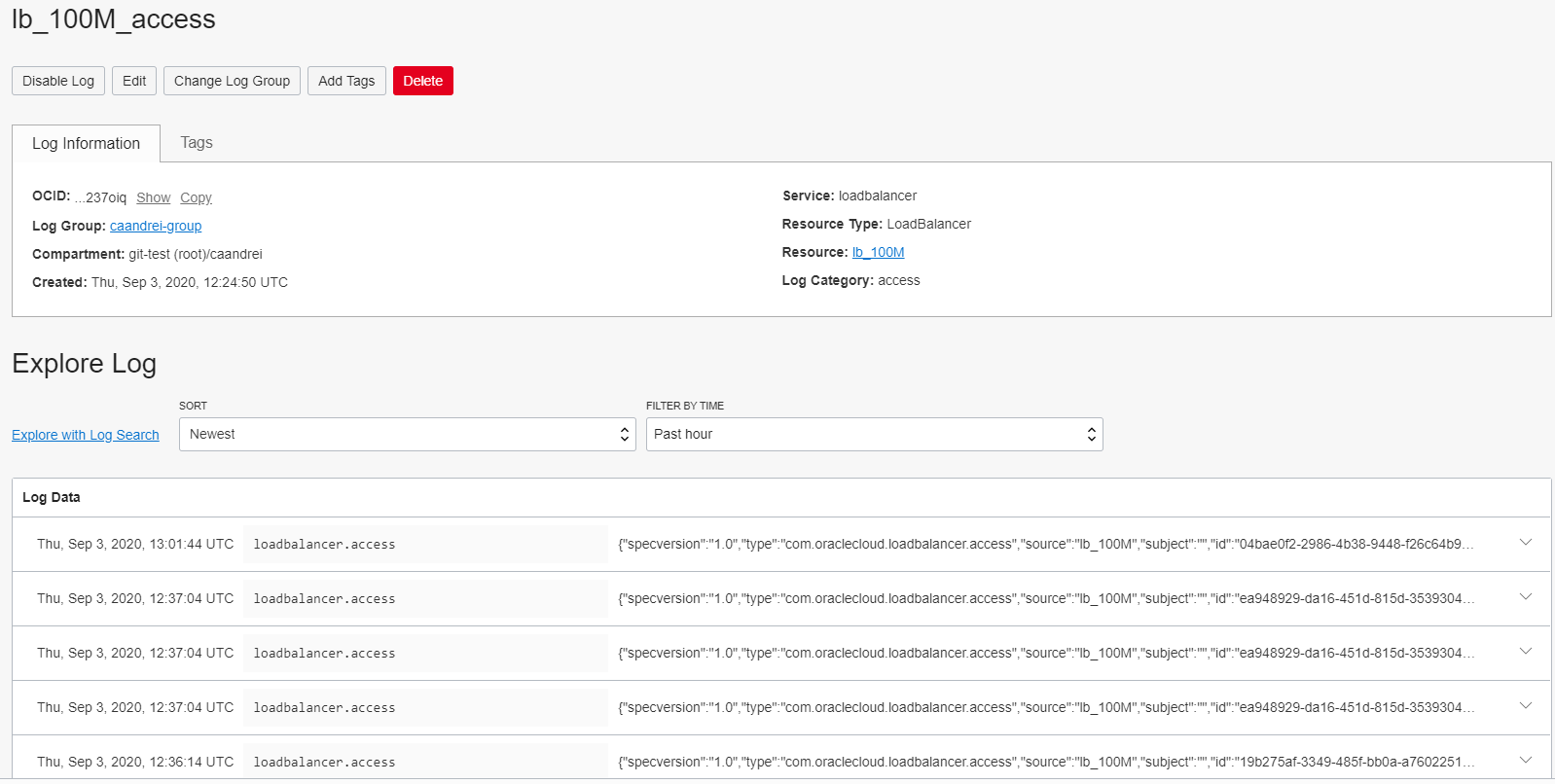Click Explore with Log Search link

point(86,436)
